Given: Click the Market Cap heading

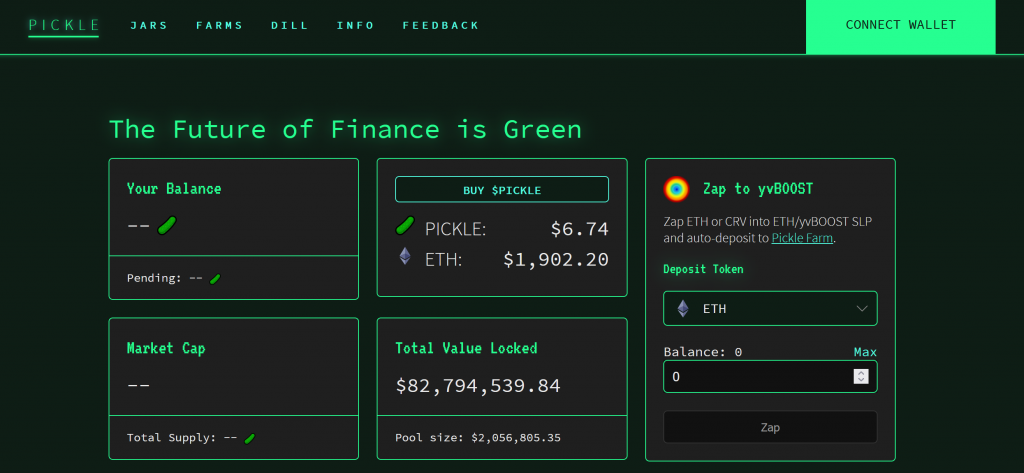Looking at the screenshot, I should pyautogui.click(x=166, y=348).
